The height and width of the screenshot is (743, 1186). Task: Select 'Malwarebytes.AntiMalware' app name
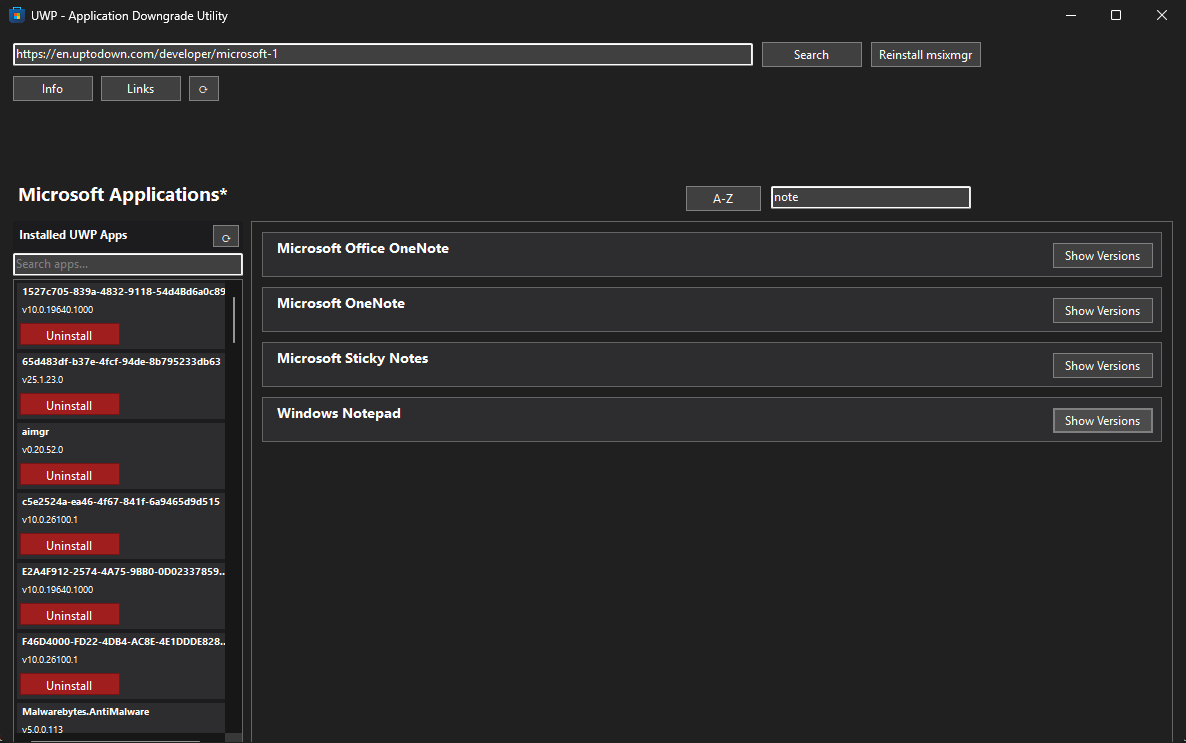tap(85, 712)
